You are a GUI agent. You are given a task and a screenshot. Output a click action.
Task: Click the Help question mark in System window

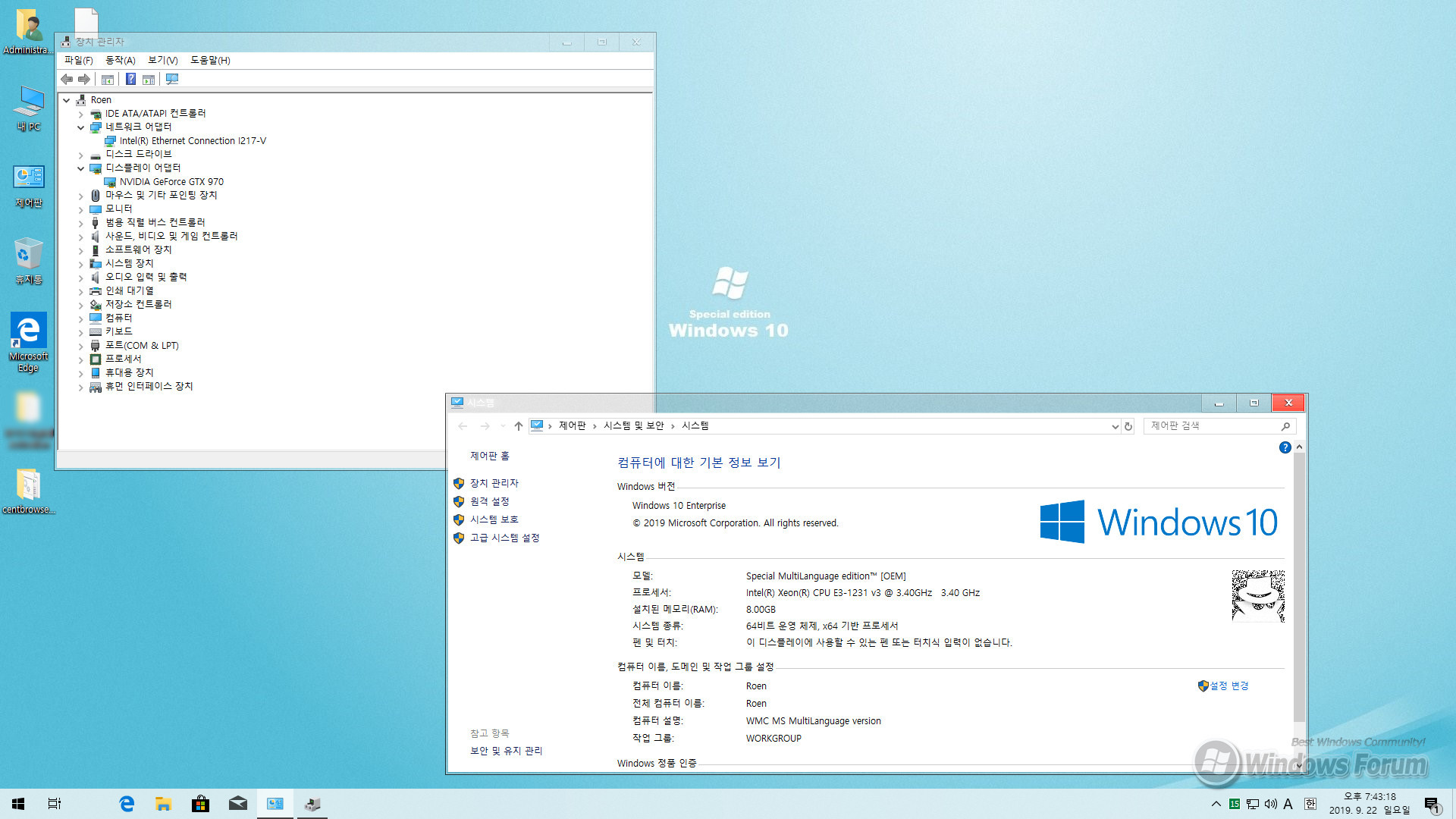coord(1285,447)
